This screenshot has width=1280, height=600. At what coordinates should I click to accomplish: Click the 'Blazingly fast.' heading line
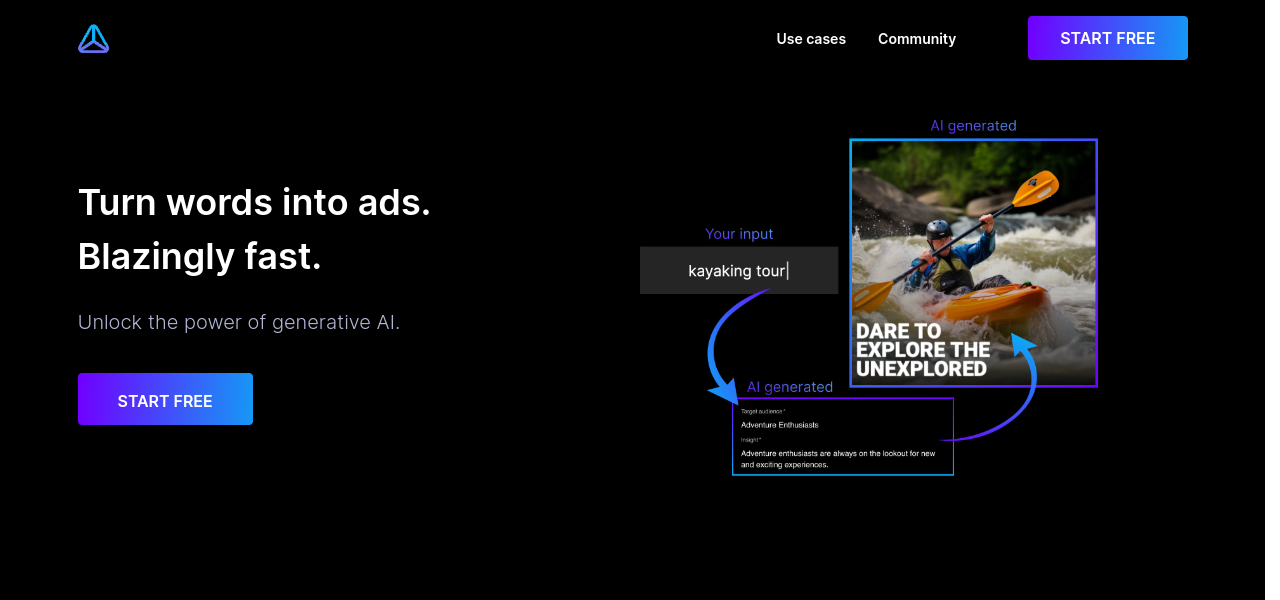[200, 258]
